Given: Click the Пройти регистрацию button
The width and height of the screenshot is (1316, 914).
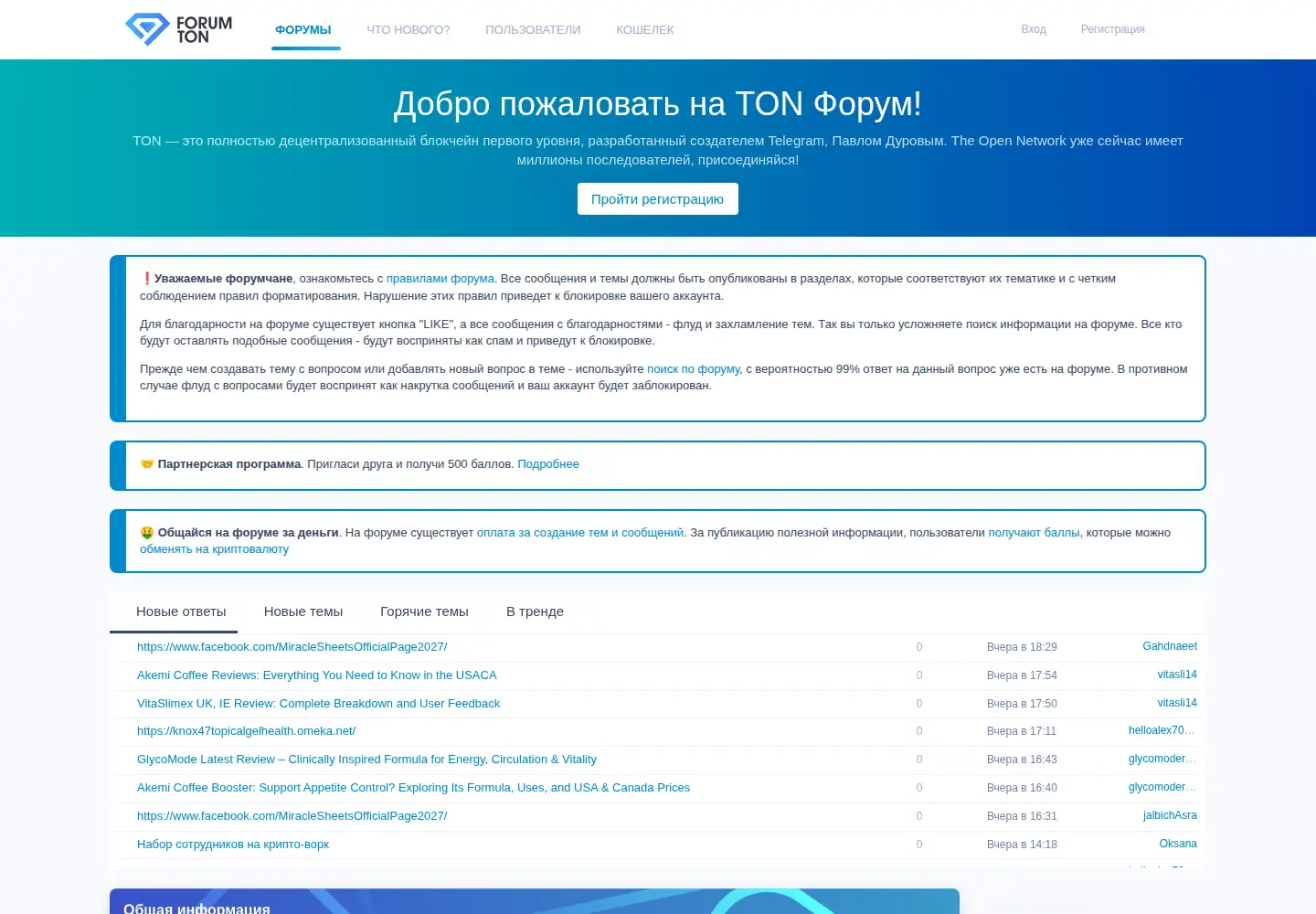Looking at the screenshot, I should (x=657, y=199).
